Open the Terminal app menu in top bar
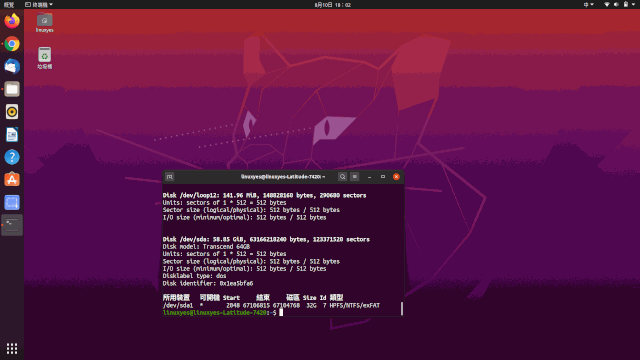 tap(39, 4)
